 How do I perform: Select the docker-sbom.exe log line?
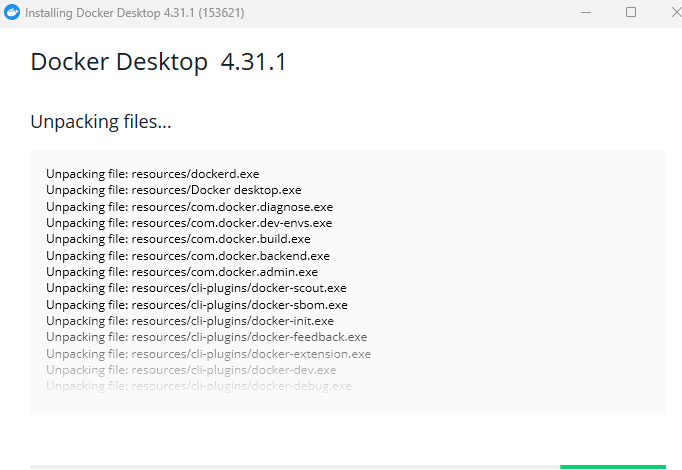click(197, 305)
